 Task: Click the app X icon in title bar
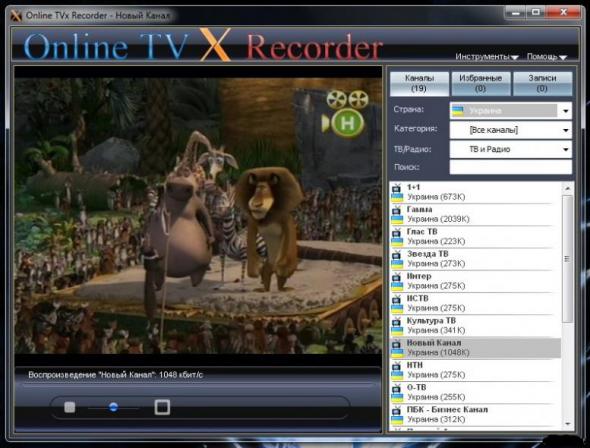[x=16, y=16]
